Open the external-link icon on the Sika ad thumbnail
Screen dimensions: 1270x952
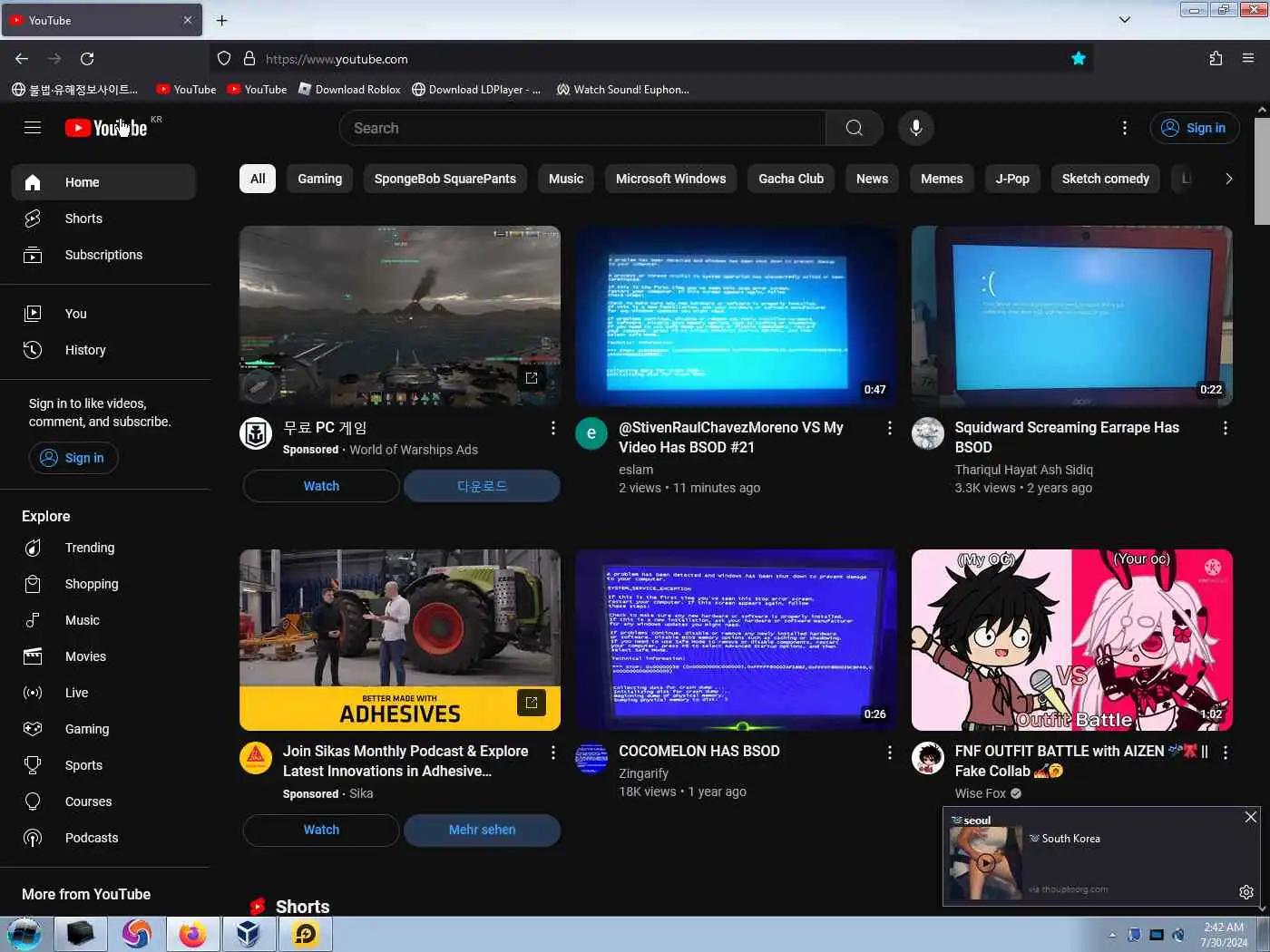[x=532, y=702]
